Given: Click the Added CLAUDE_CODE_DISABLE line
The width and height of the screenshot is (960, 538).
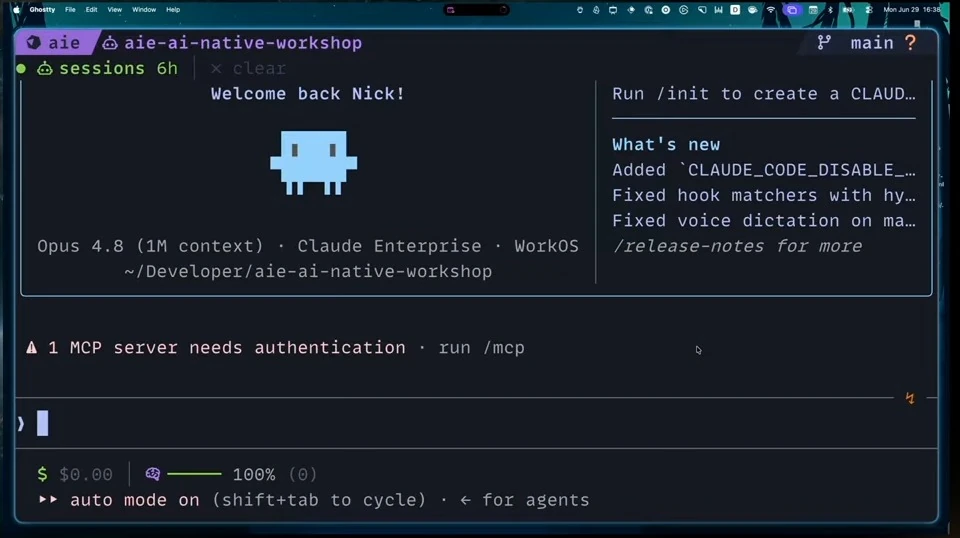Looking at the screenshot, I should (763, 170).
